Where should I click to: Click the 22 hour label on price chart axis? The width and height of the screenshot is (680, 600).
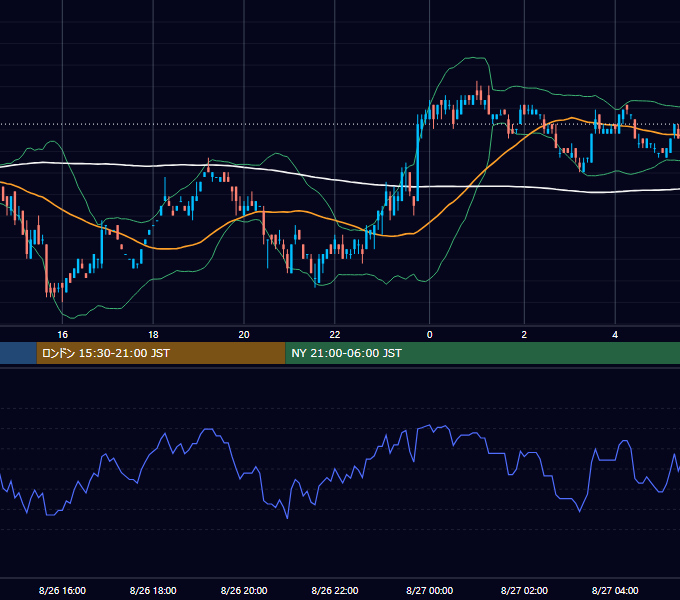334,335
